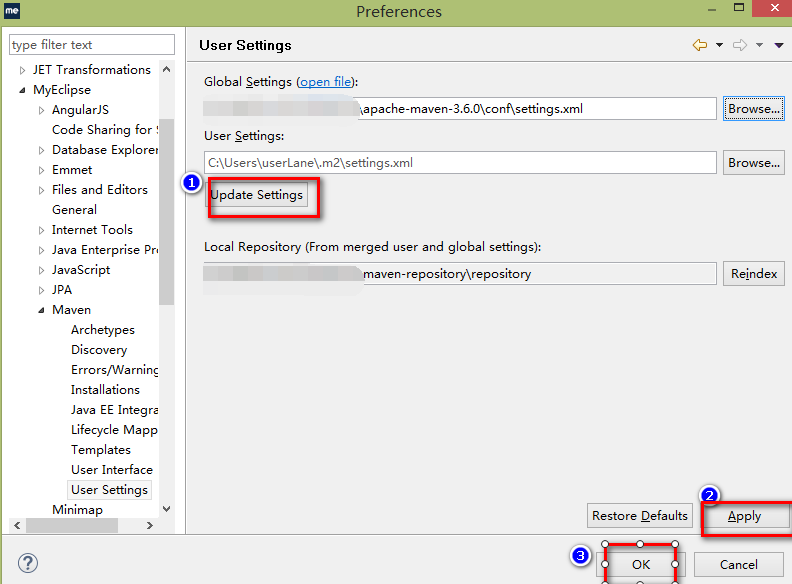Image resolution: width=792 pixels, height=584 pixels.
Task: Open Discovery under Maven
Action: 99,350
